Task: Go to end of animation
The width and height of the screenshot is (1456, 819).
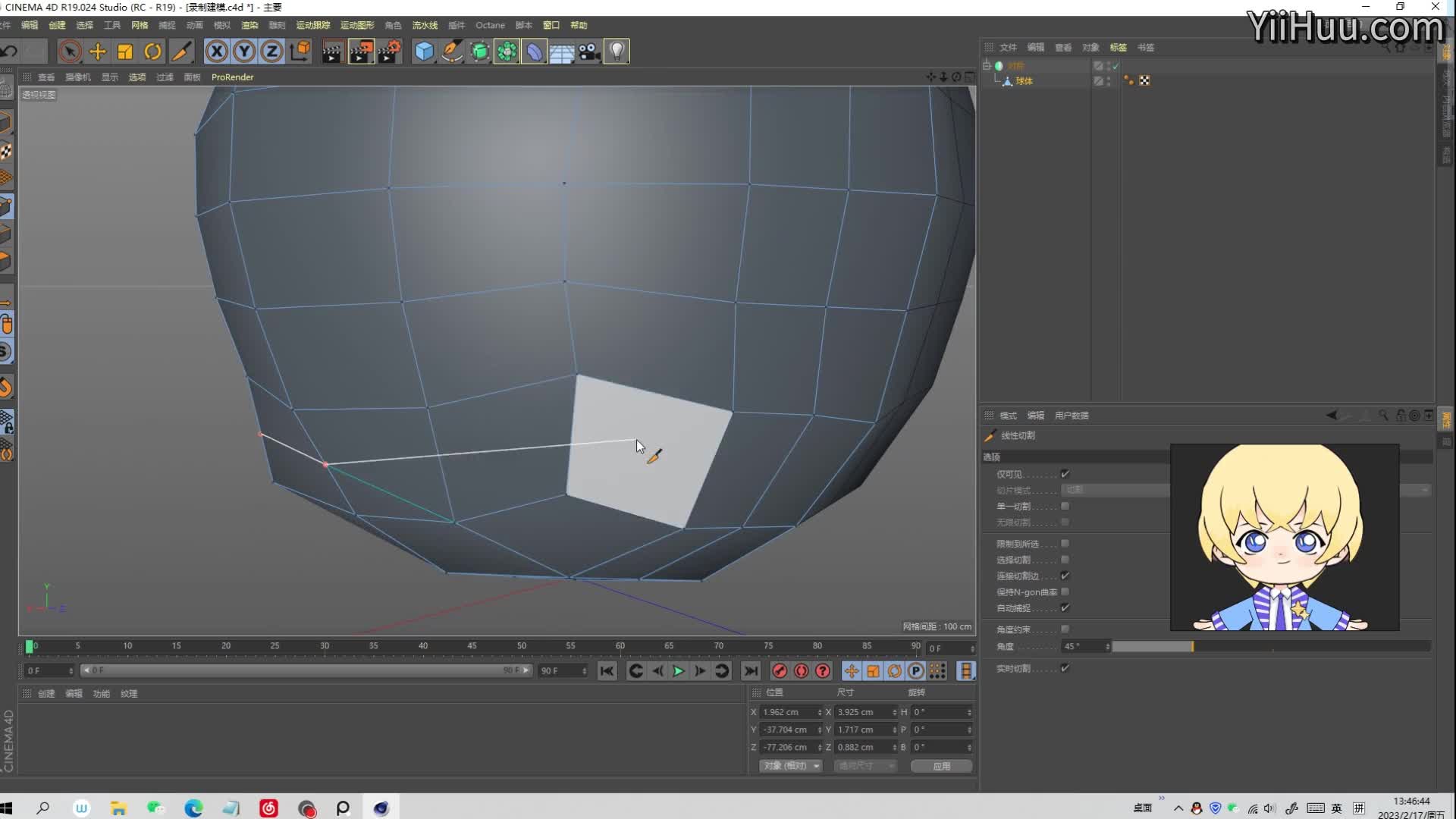Action: click(x=751, y=671)
